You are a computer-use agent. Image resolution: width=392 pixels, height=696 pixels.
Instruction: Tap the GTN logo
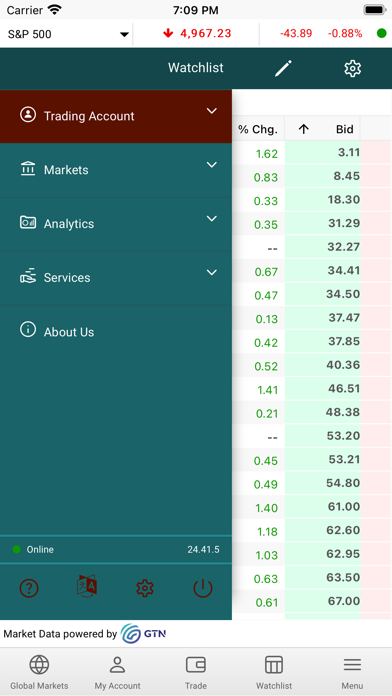coord(143,634)
